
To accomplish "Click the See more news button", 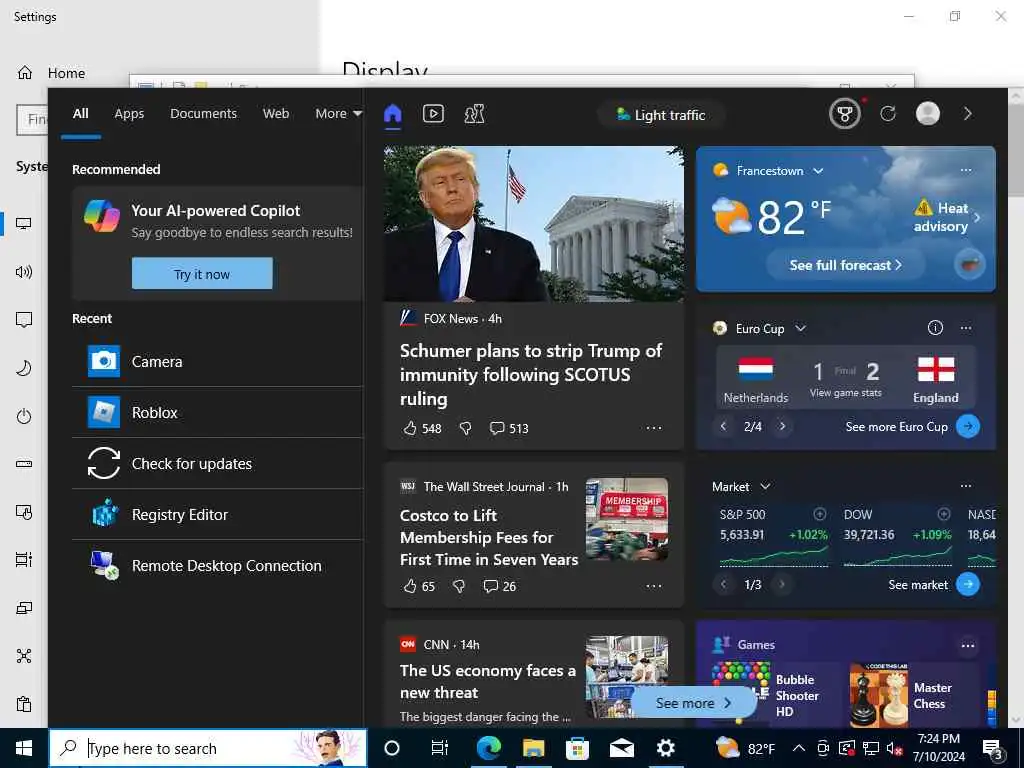I will [x=693, y=703].
